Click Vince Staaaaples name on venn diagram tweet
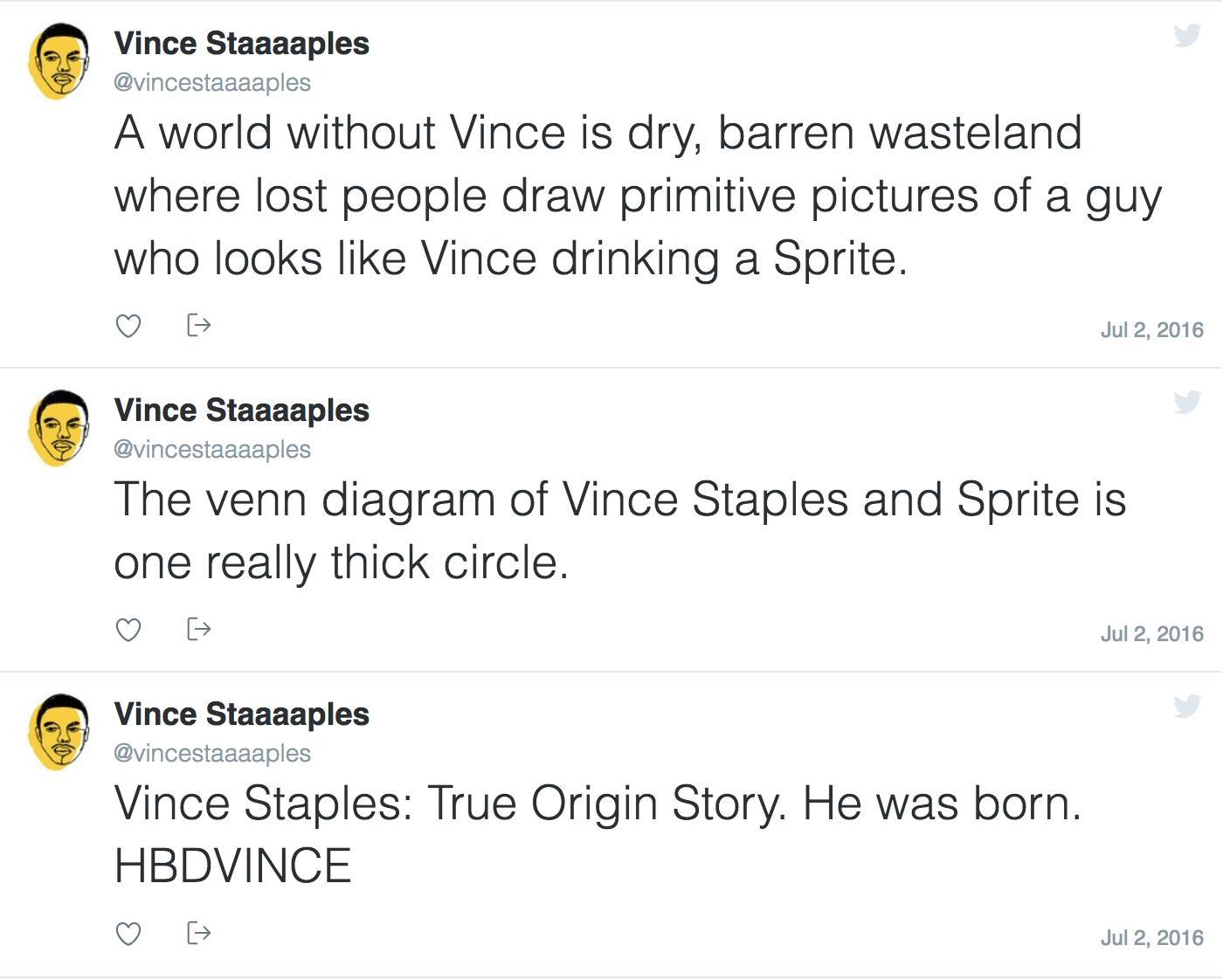The height and width of the screenshot is (980, 1230). pos(241,411)
